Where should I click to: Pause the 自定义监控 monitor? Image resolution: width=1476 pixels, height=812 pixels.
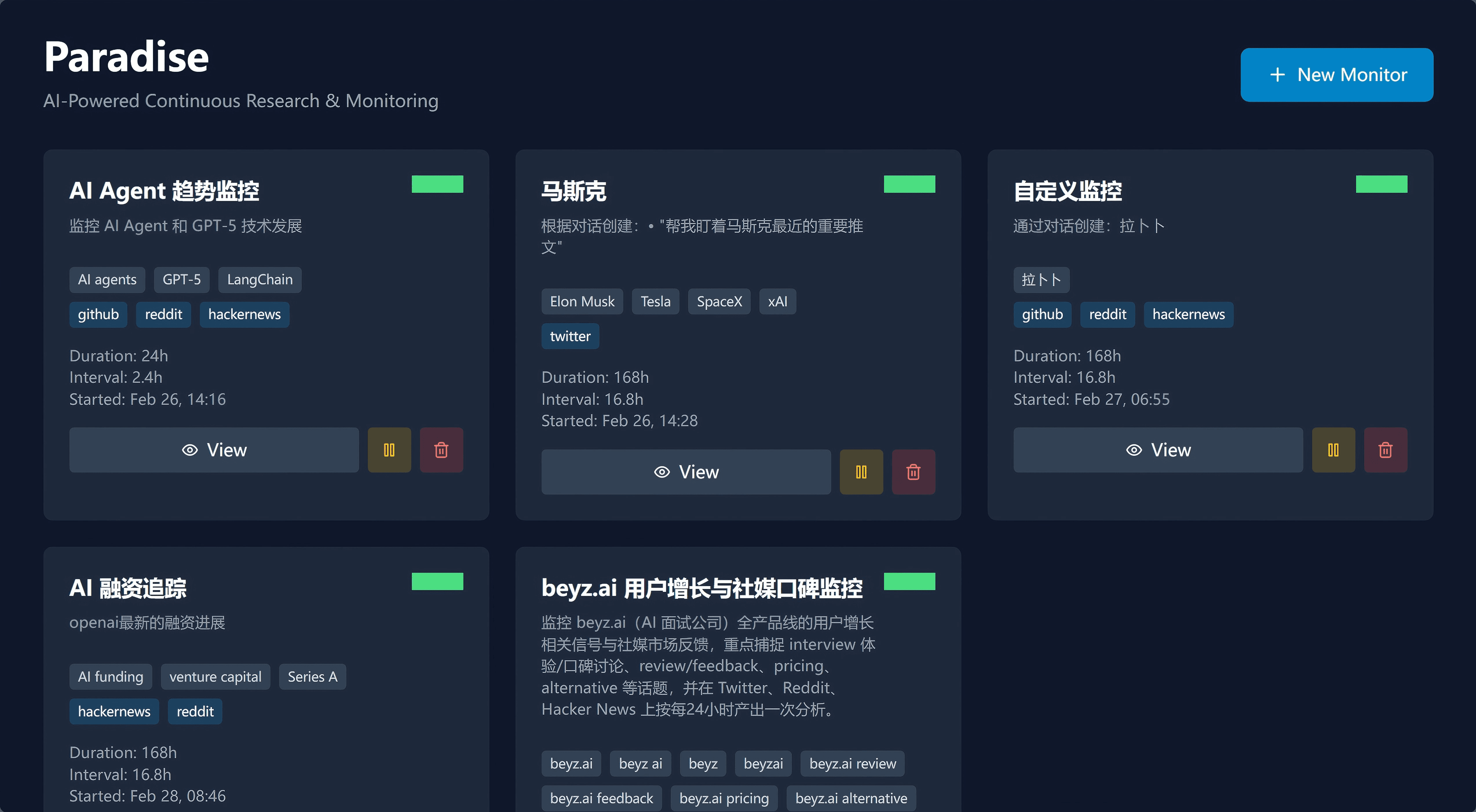pos(1333,450)
